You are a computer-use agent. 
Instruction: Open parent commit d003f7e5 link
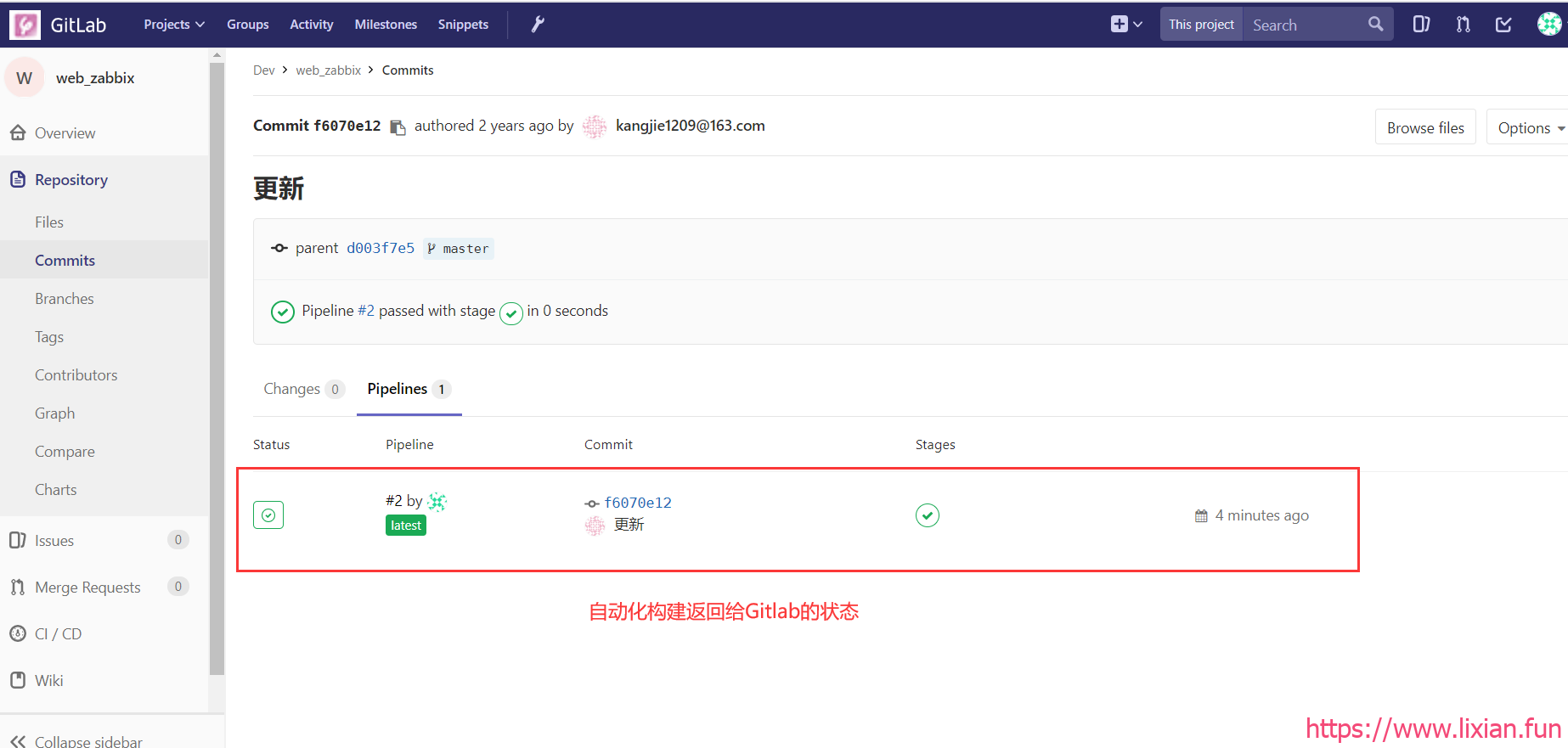tap(381, 248)
